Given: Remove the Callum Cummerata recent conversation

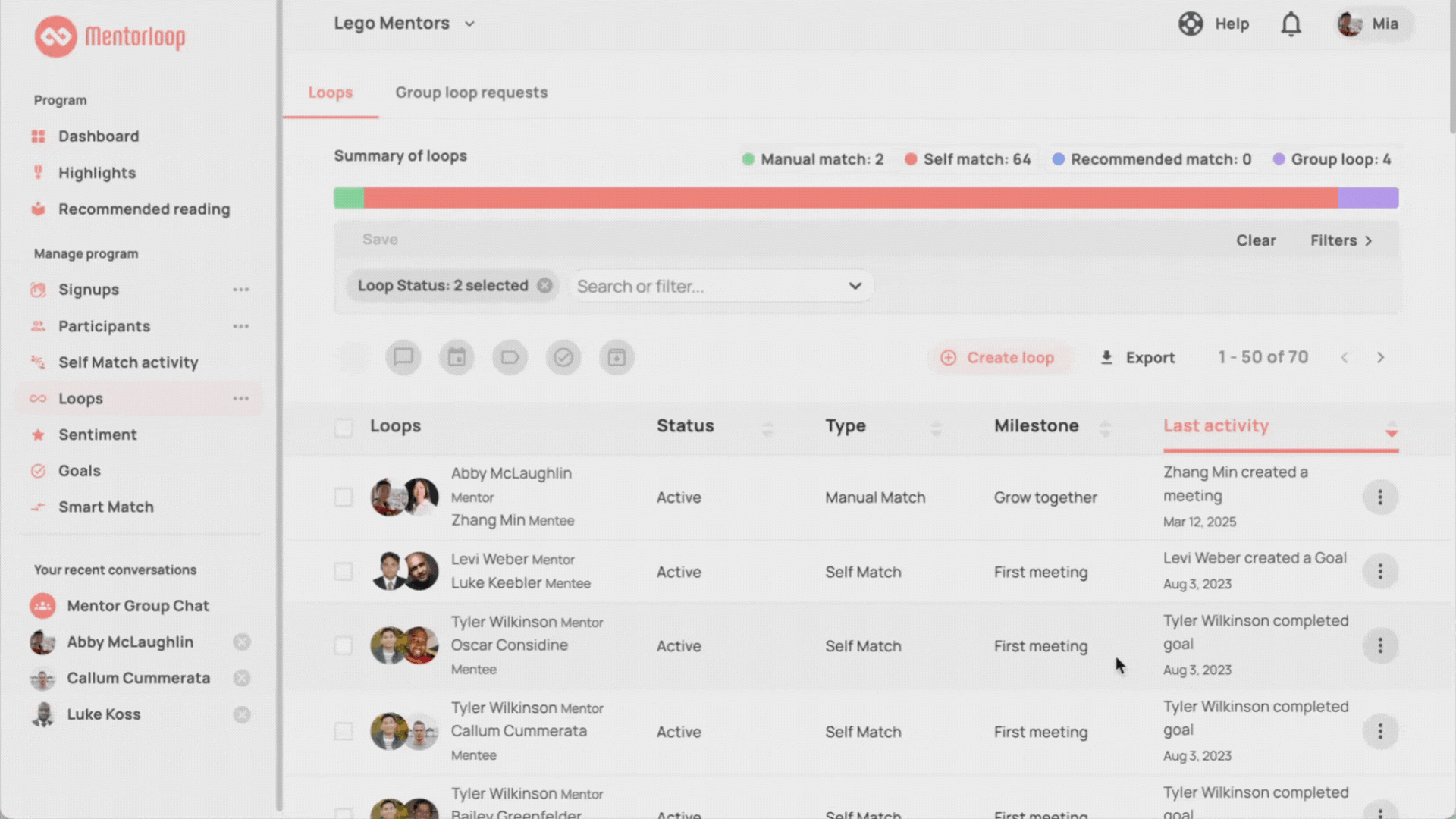Looking at the screenshot, I should pos(242,679).
